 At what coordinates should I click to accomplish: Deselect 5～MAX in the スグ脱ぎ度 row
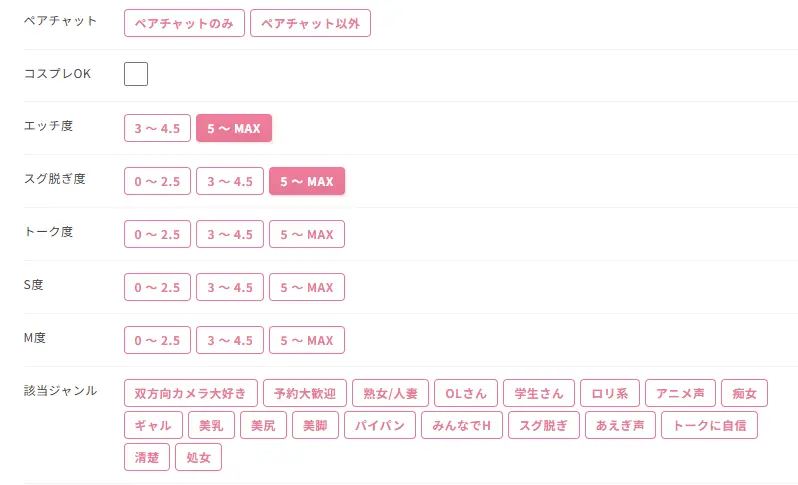[x=307, y=181]
